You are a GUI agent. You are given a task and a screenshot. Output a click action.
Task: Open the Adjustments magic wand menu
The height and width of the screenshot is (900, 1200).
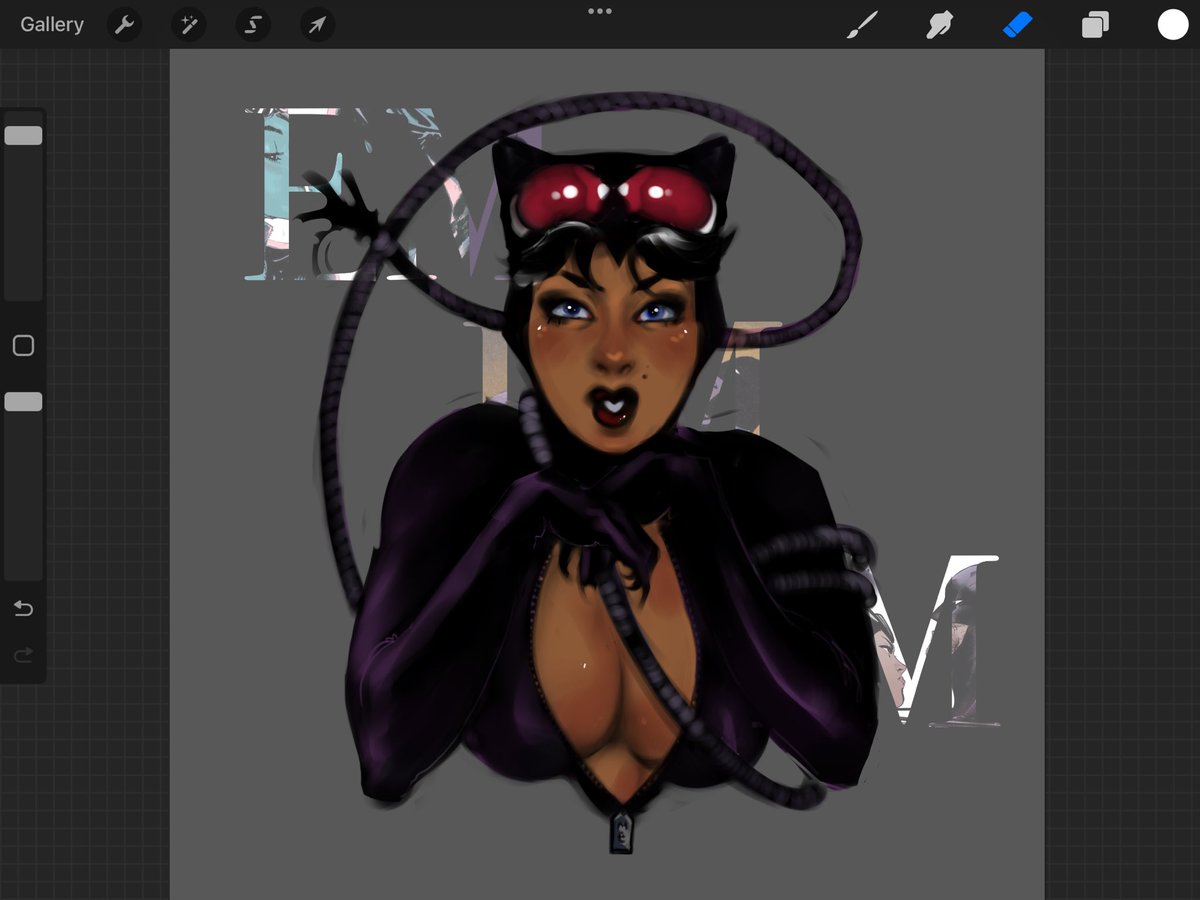coord(188,25)
